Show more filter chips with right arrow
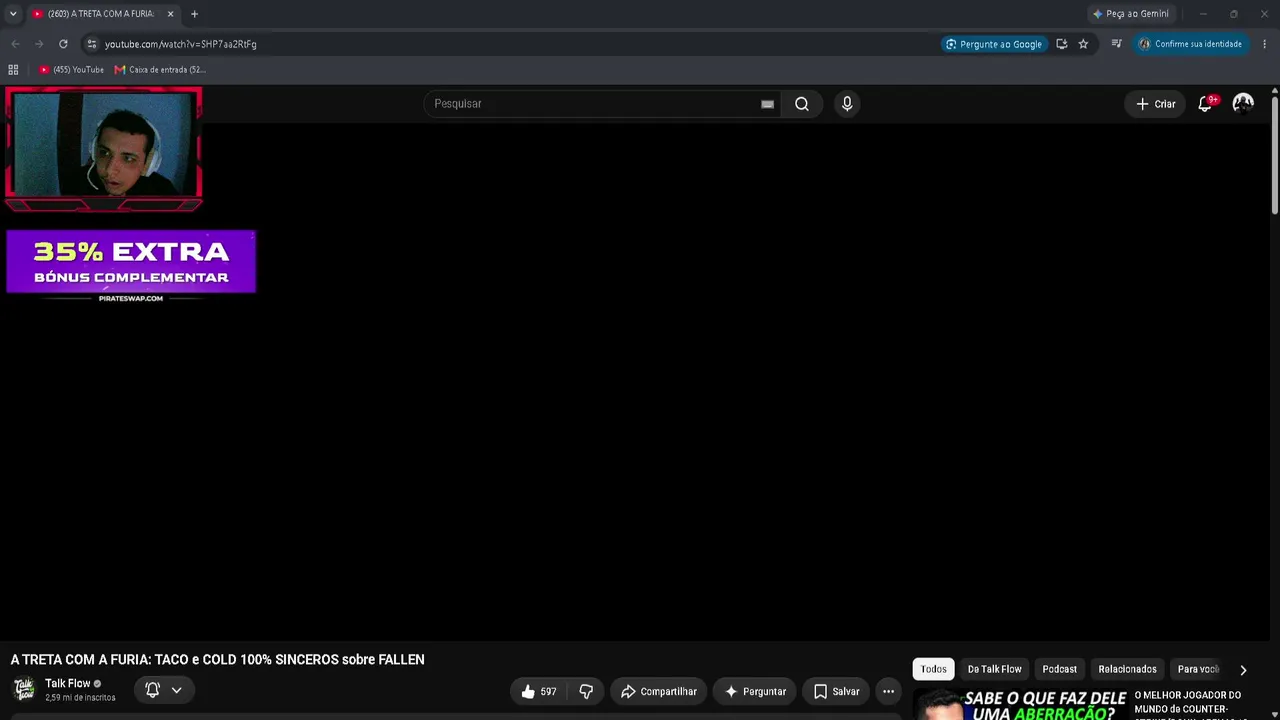Image resolution: width=1280 pixels, height=720 pixels. (x=1243, y=670)
